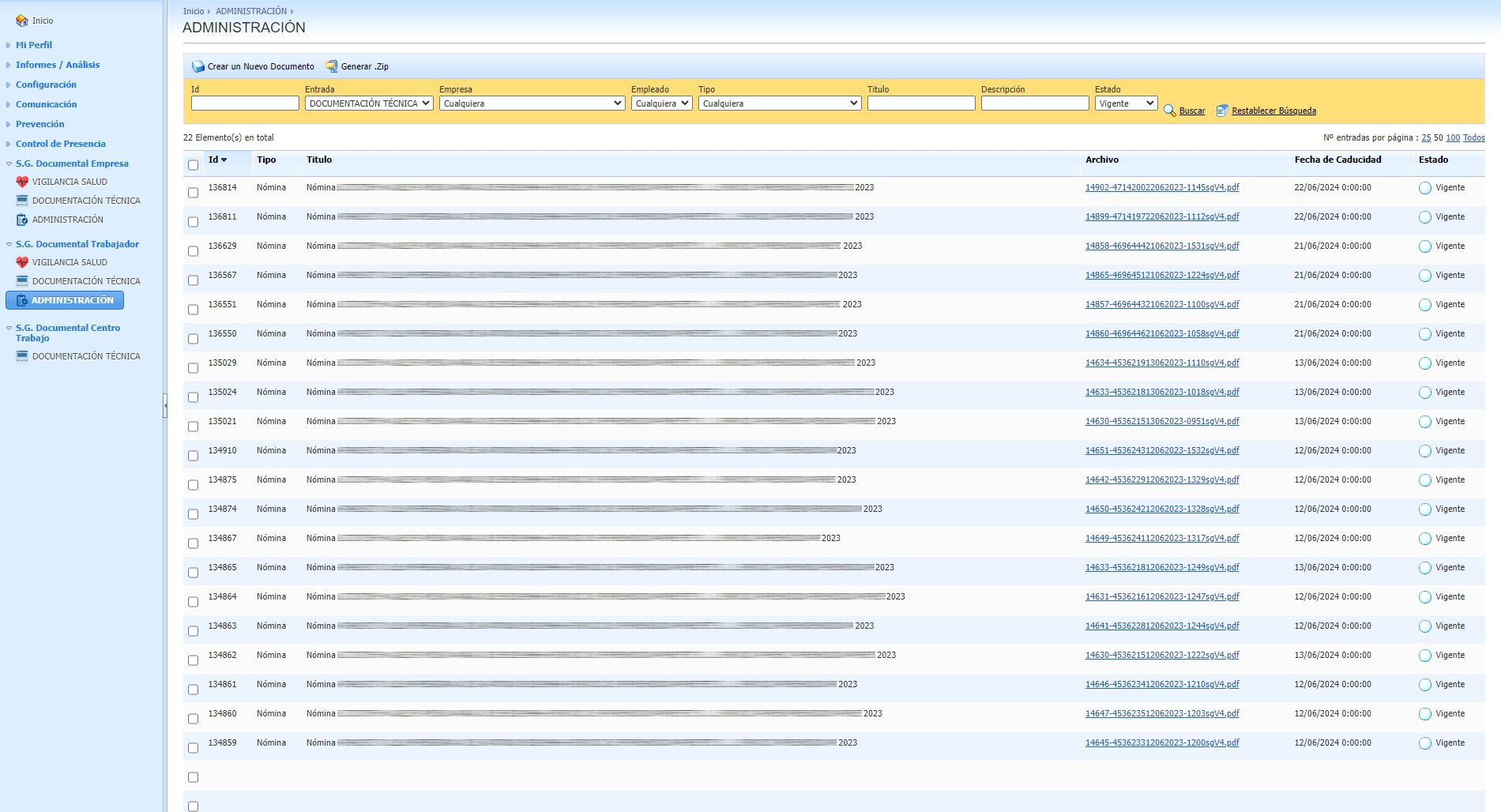Click DOCUMENTACIÓN TÉCNICA icon under Documental Centro Trabajo
Screen dimensions: 1501x812
tap(22, 356)
